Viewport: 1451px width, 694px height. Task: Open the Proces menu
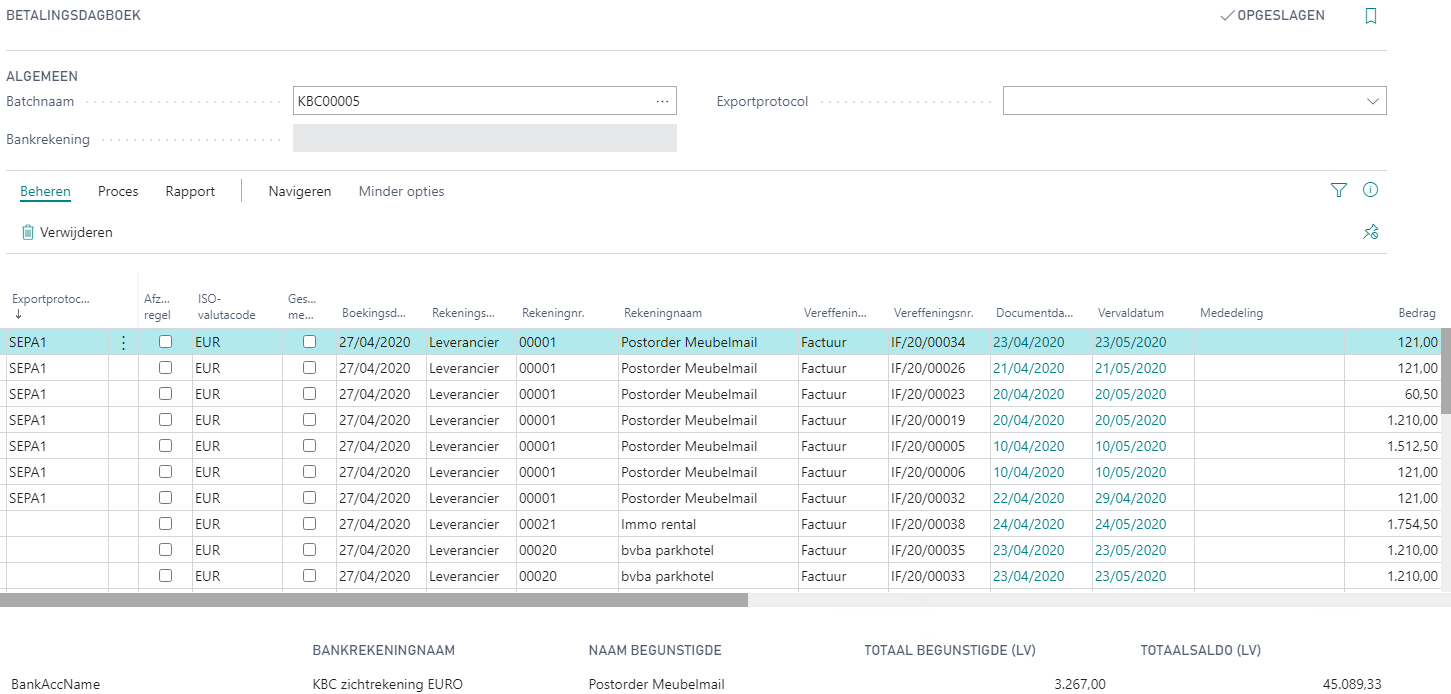(118, 191)
